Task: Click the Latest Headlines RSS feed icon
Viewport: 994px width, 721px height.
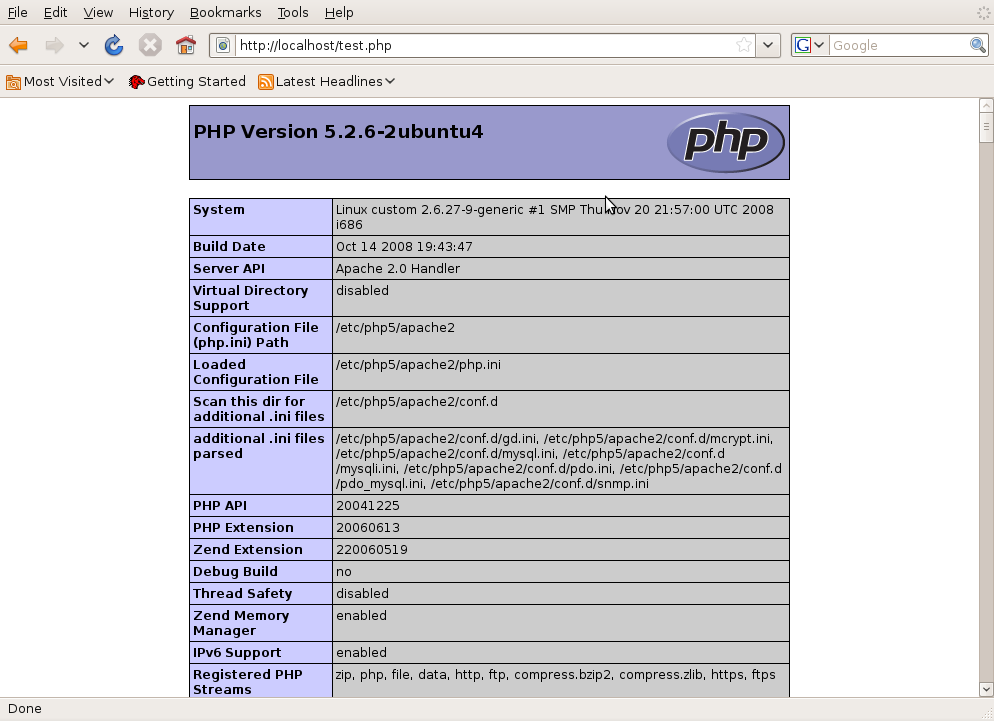Action: tap(266, 82)
